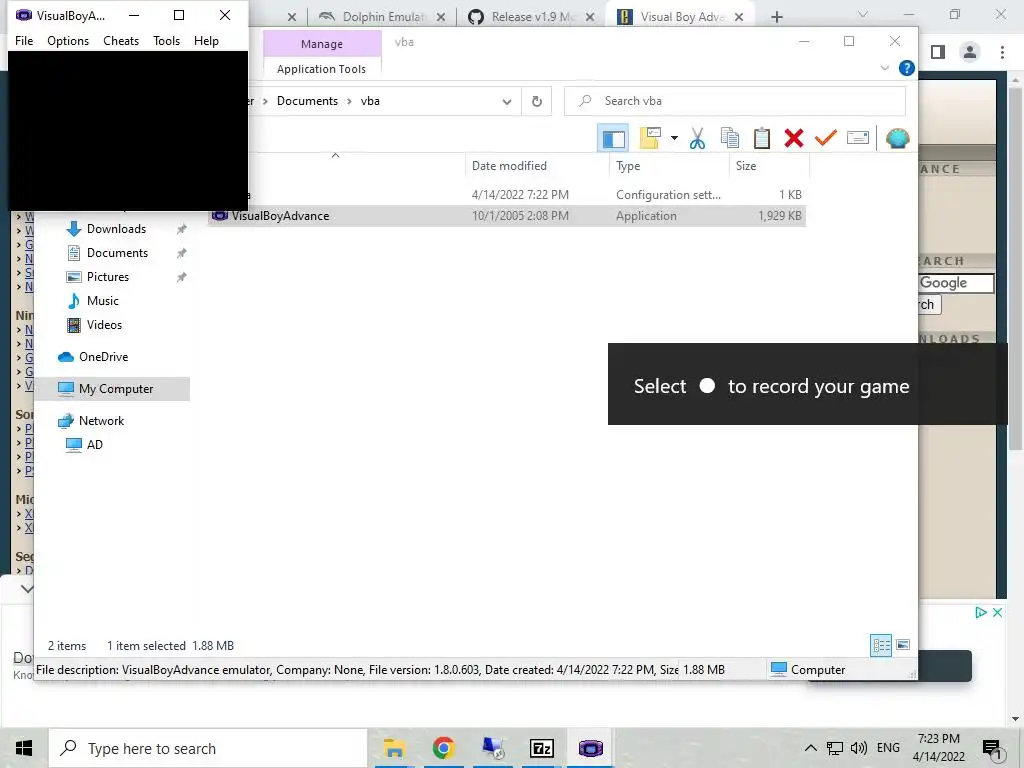Open Chrome three-dot menu

pos(1002,52)
